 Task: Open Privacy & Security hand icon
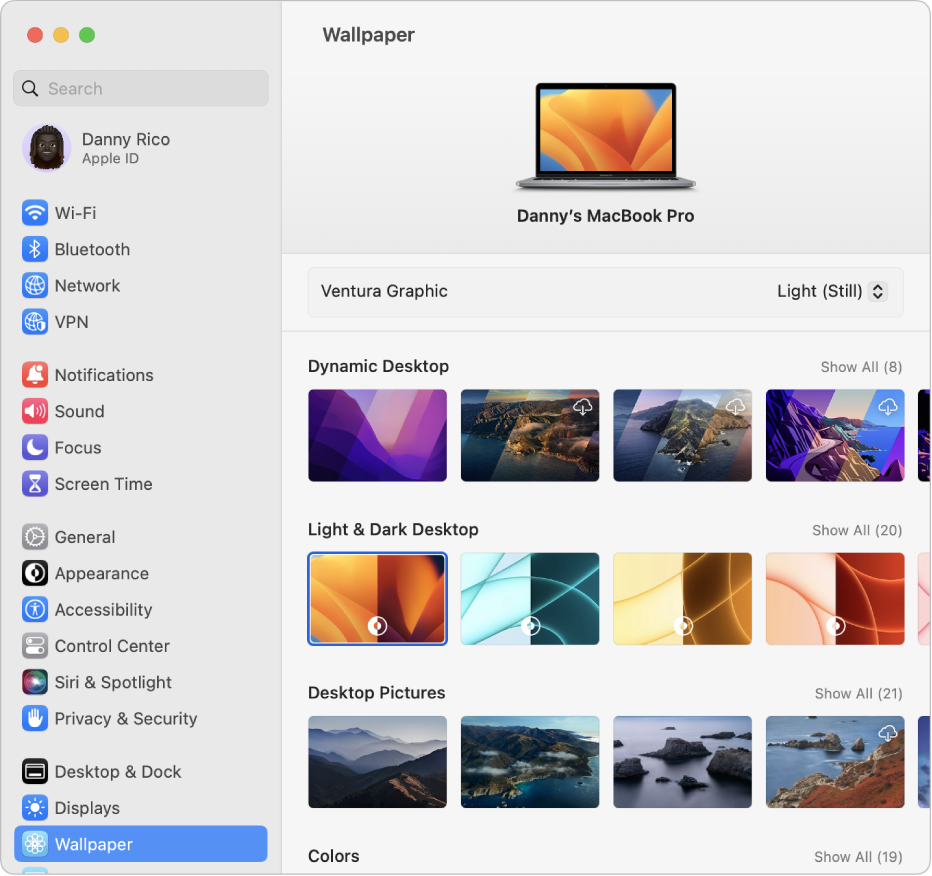coord(35,718)
